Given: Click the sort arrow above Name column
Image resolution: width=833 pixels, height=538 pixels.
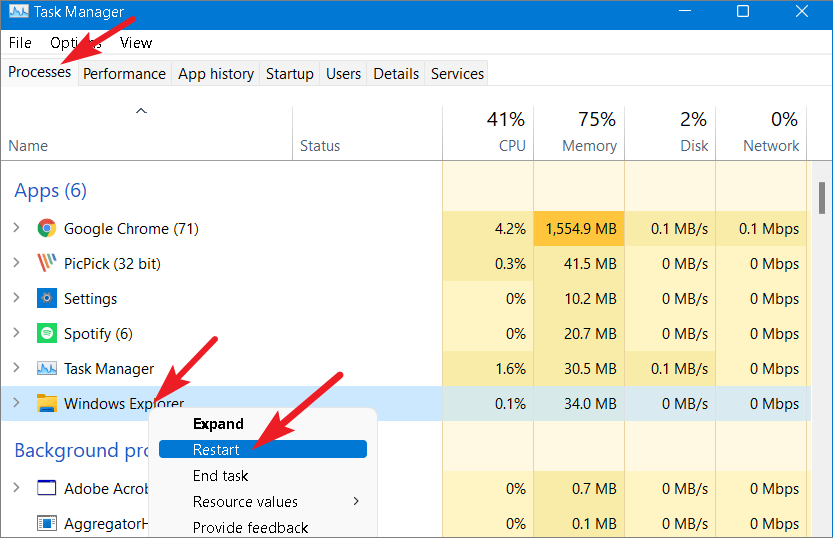Looking at the screenshot, I should tap(141, 111).
